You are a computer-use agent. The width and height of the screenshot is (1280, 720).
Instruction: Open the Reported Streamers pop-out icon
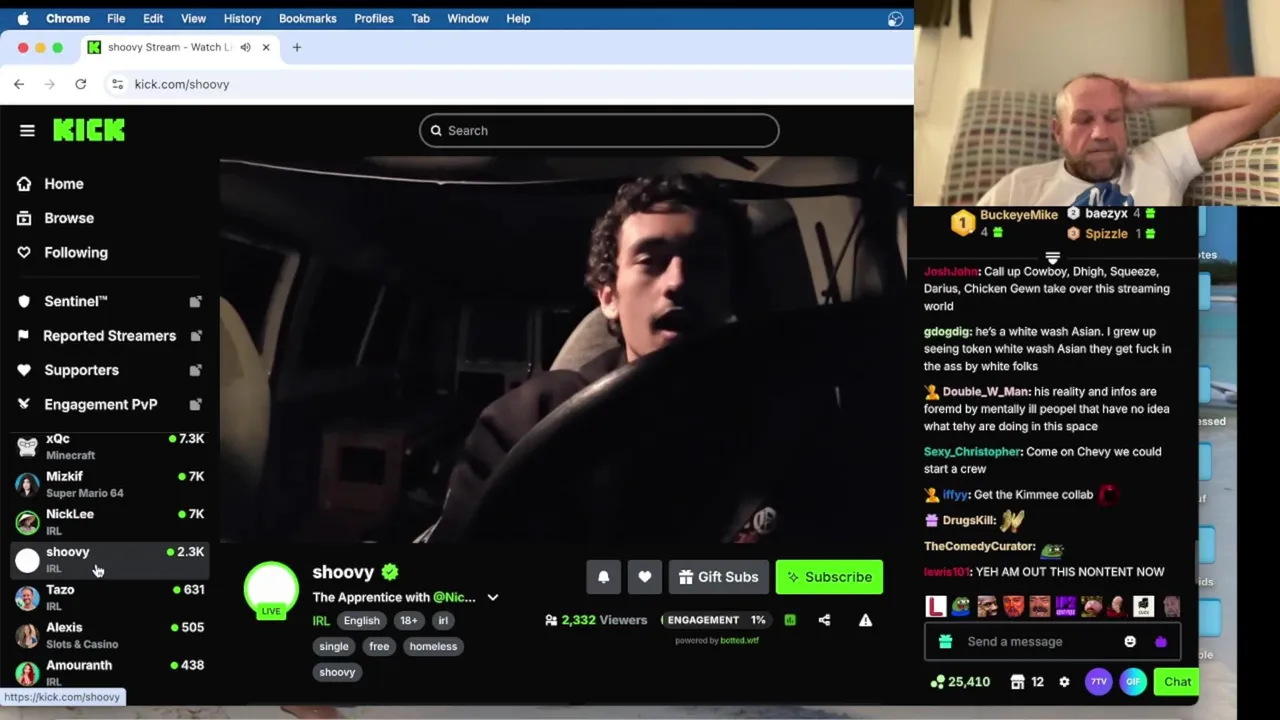195,336
